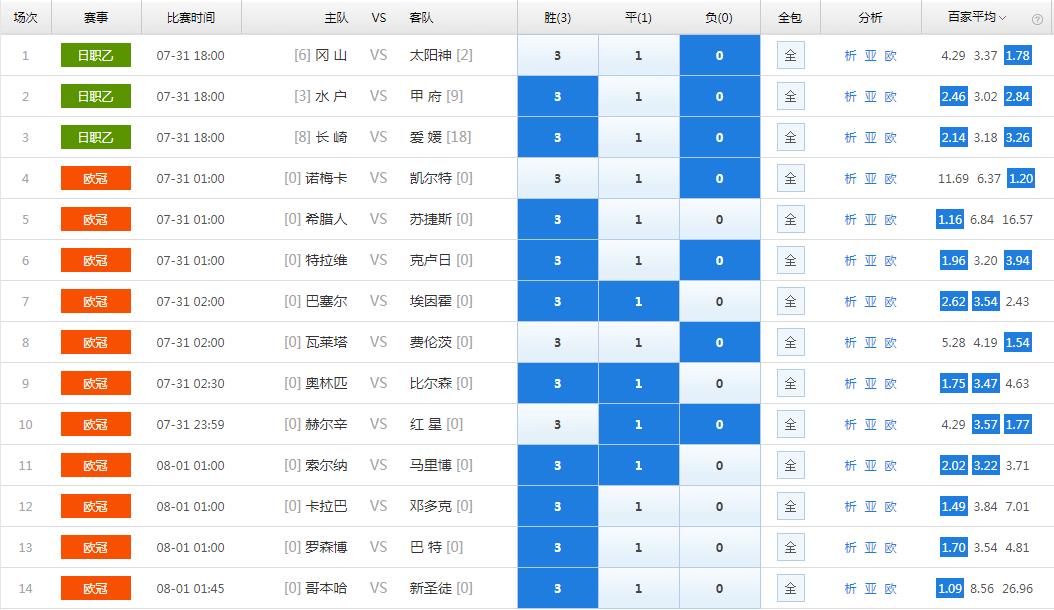Open 欧 European odds for 长崎 match
1054x610 pixels.
click(891, 138)
